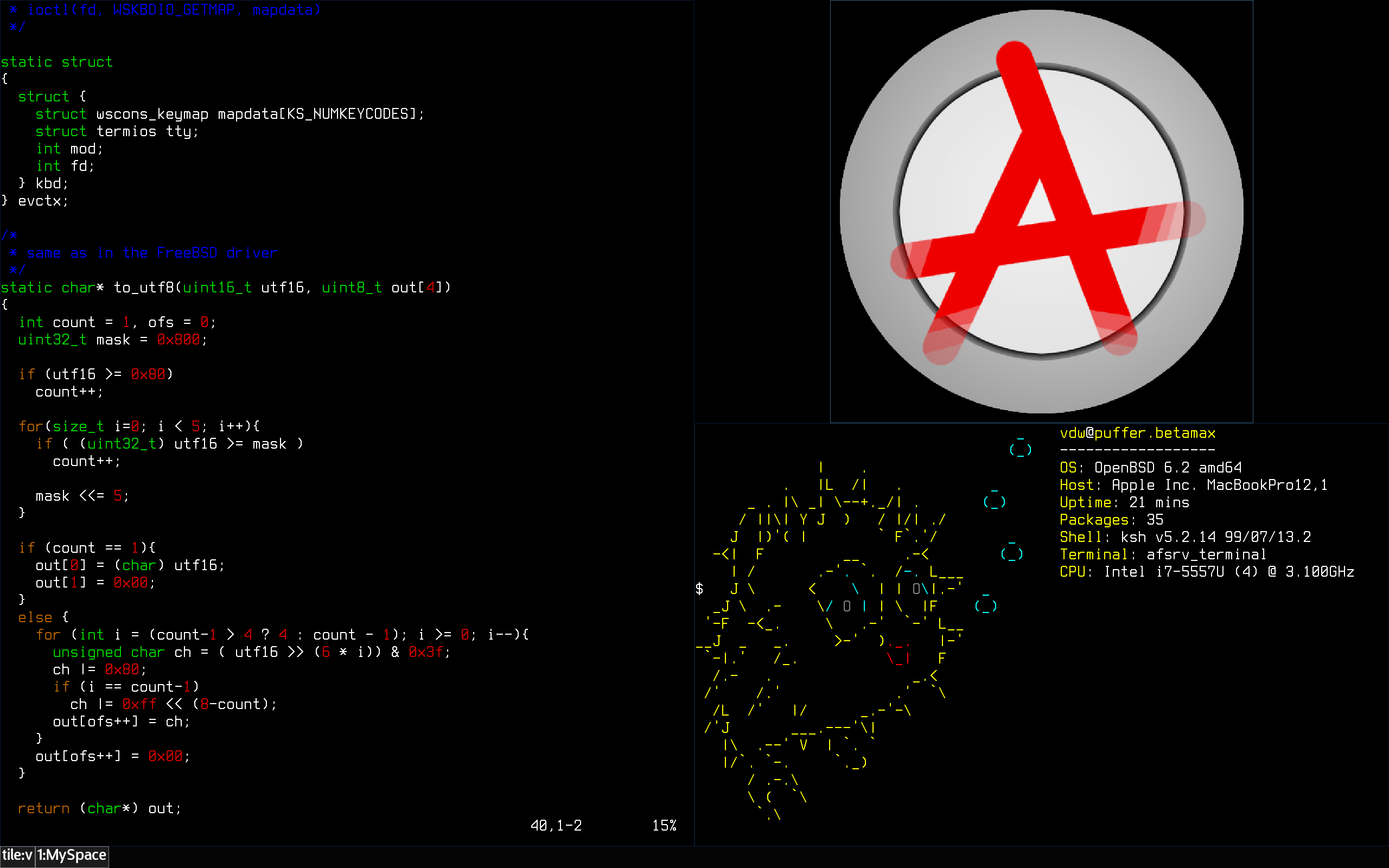The image size is (1389, 868).
Task: Click the '} evctx;' closing line
Action: (x=34, y=201)
